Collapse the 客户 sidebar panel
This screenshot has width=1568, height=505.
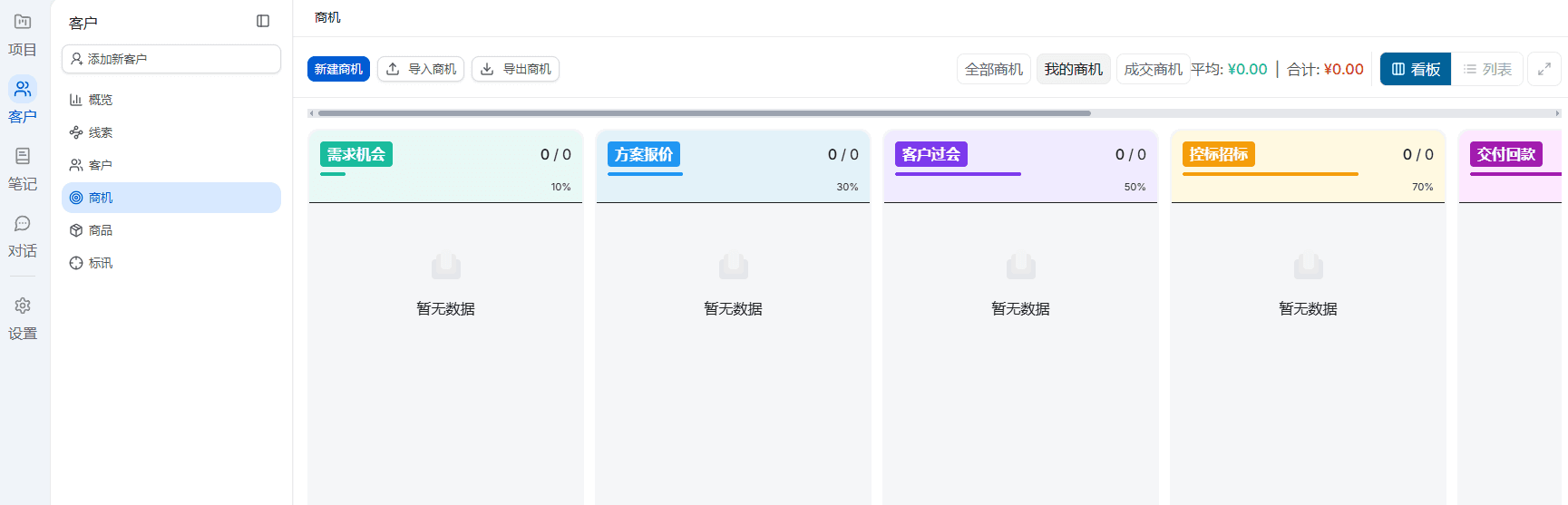(x=263, y=21)
